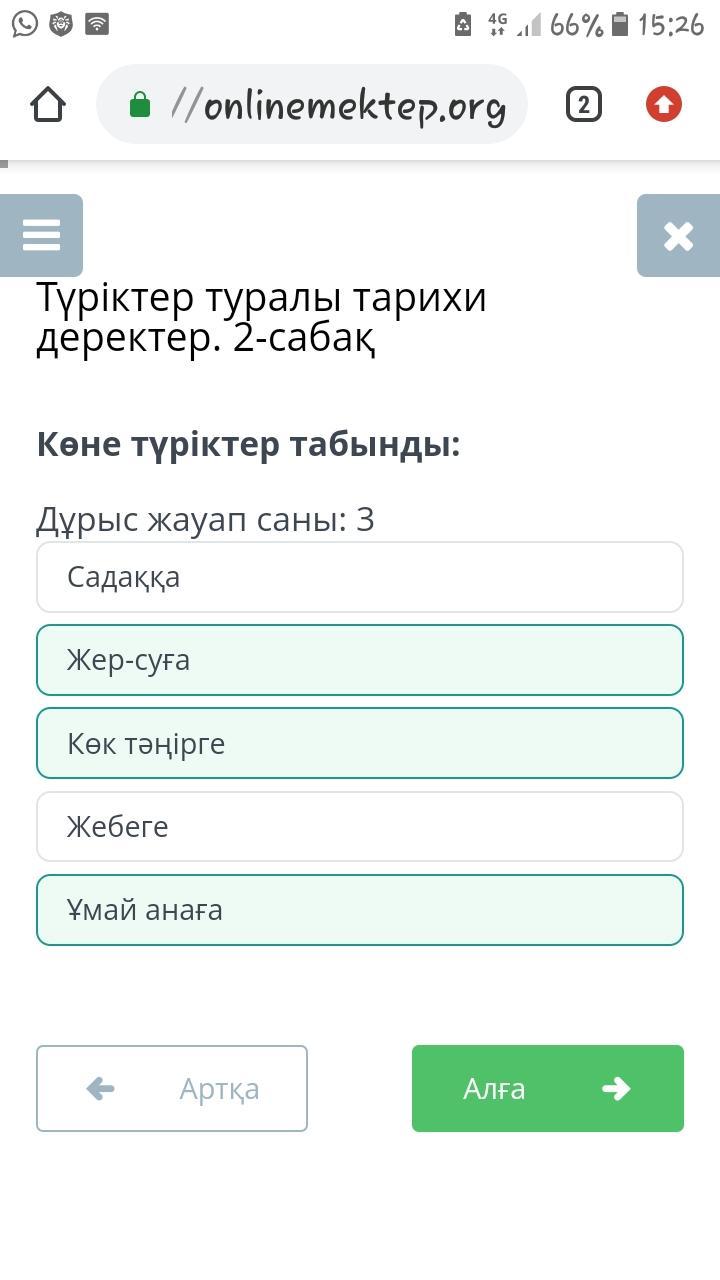
Task: Open the tab switcher showing 2 tabs
Action: [x=584, y=104]
